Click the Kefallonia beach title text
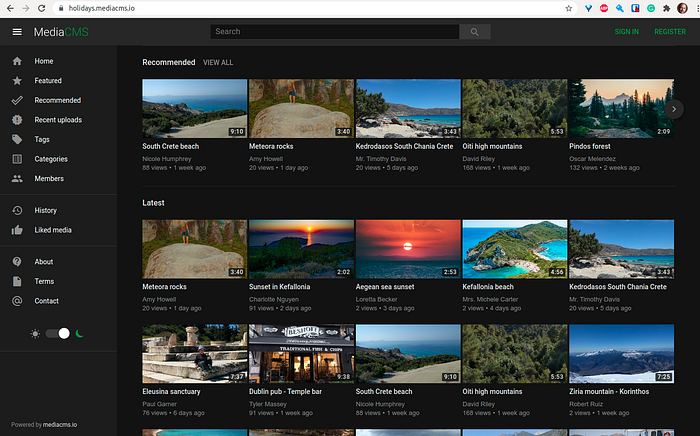700x436 pixels. click(488, 287)
